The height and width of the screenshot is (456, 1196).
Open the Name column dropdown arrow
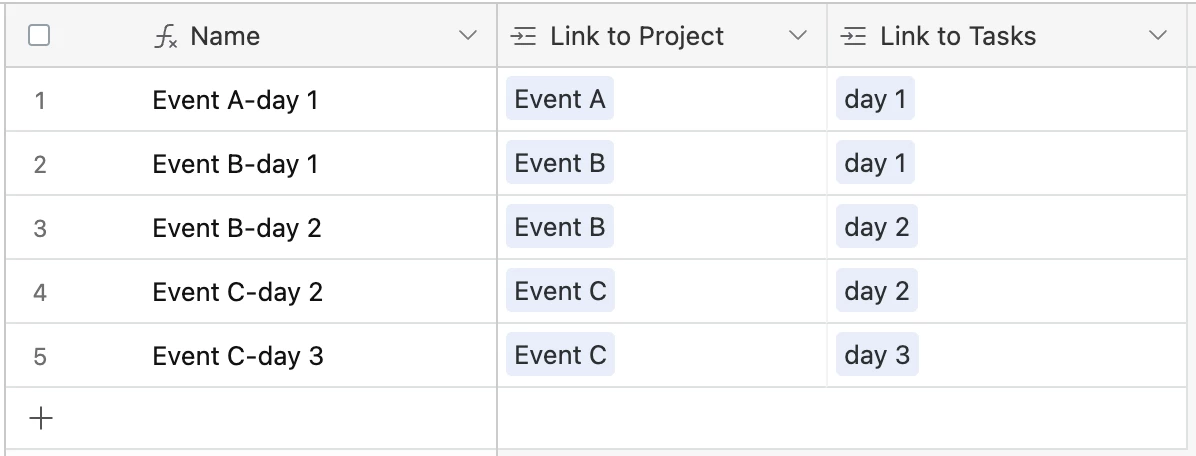(468, 35)
